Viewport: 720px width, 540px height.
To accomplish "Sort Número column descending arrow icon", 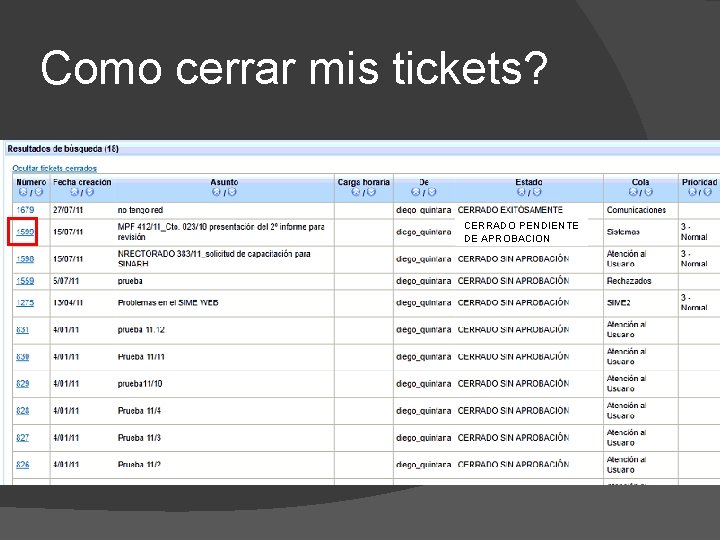I will (x=39, y=192).
